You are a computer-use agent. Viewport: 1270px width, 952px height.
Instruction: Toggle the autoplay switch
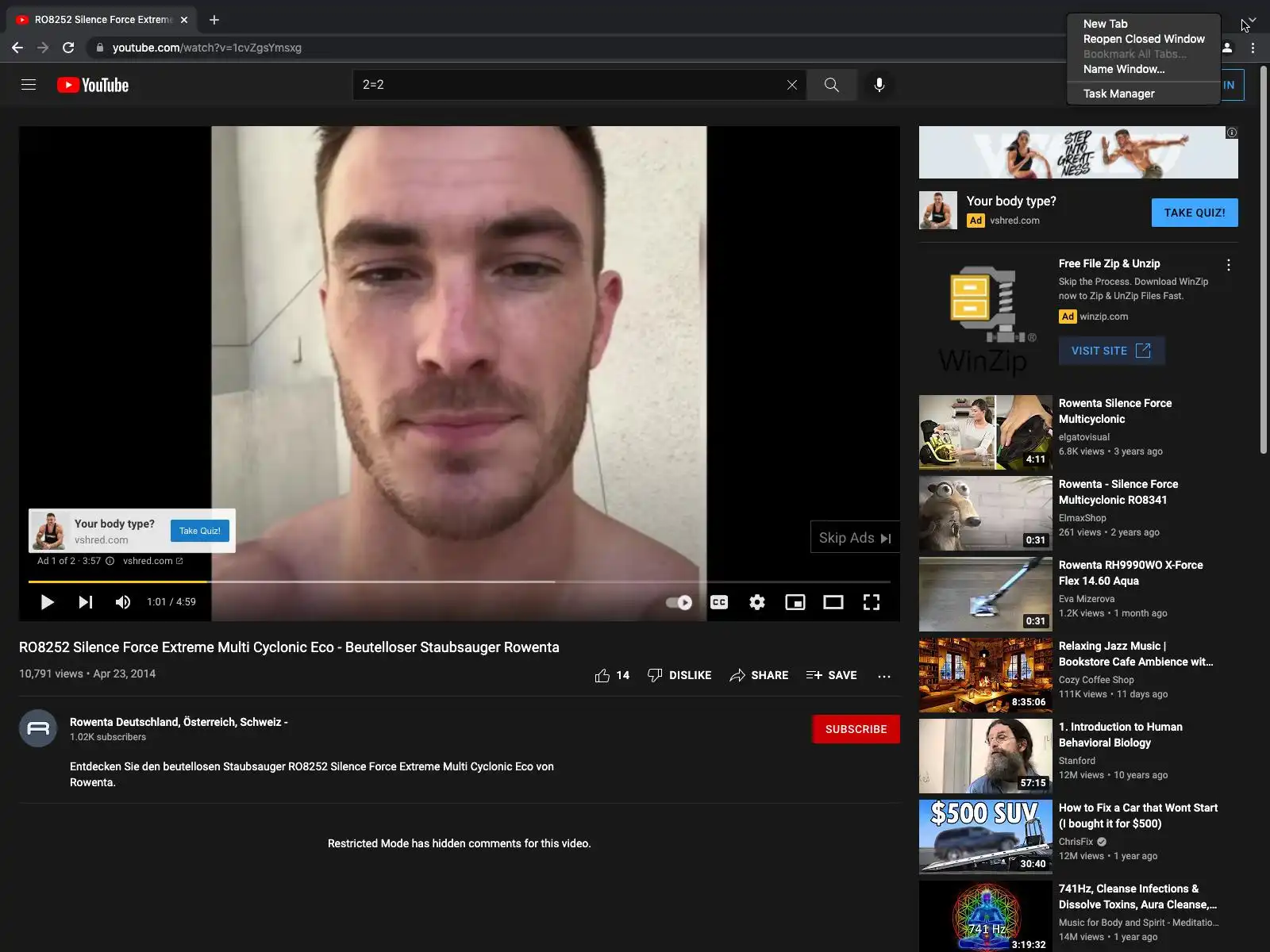(x=679, y=602)
